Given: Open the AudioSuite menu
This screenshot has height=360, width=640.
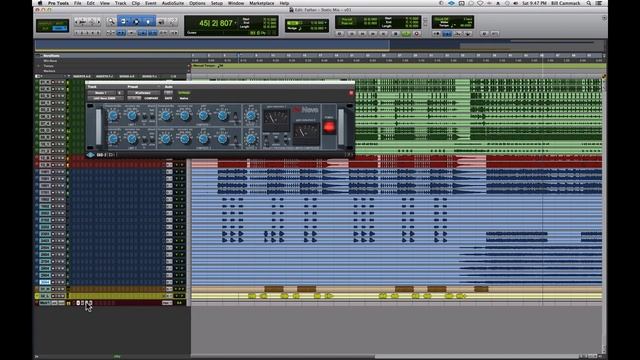Looking at the screenshot, I should tap(173, 3).
